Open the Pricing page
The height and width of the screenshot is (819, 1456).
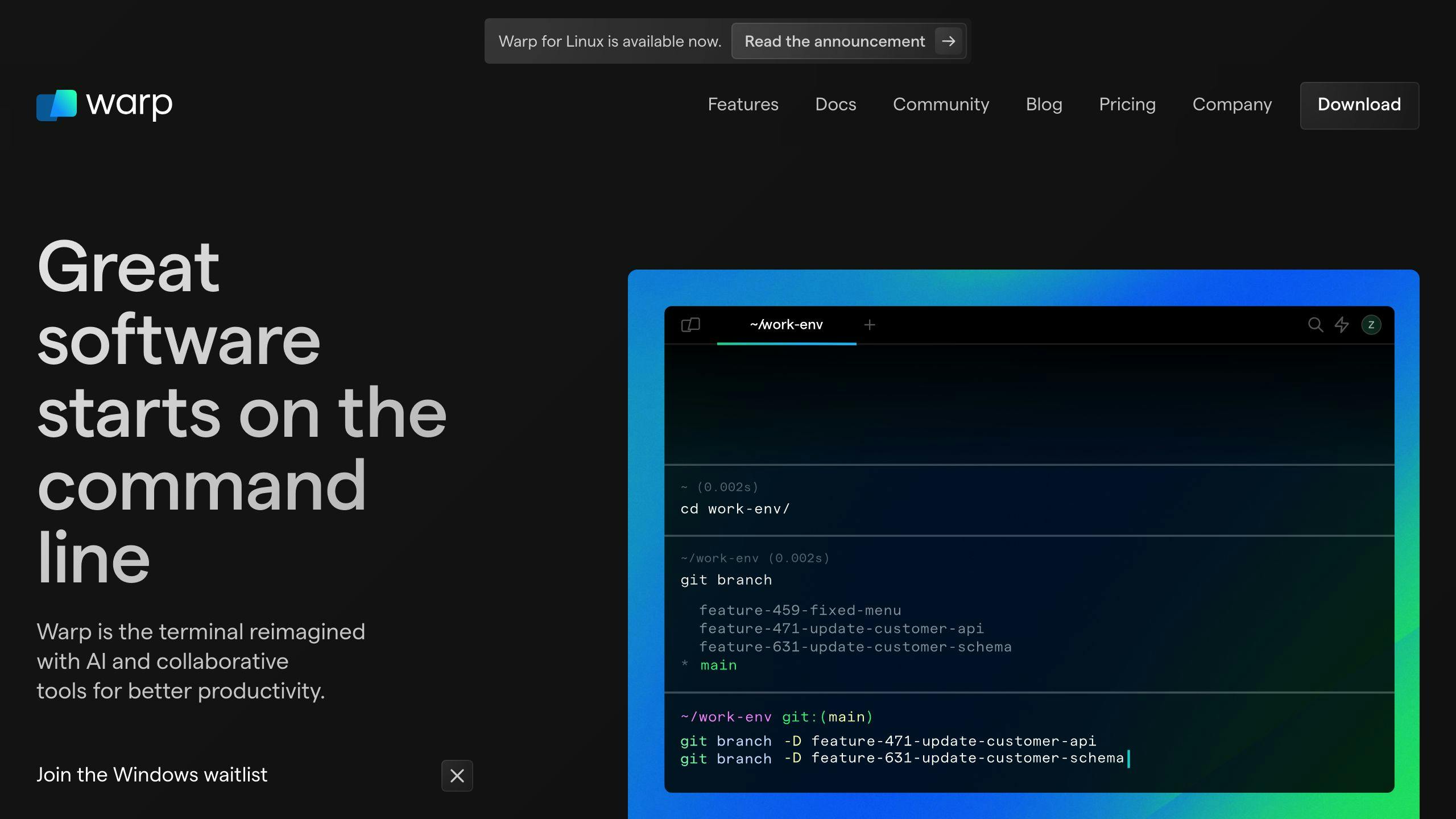(x=1126, y=105)
